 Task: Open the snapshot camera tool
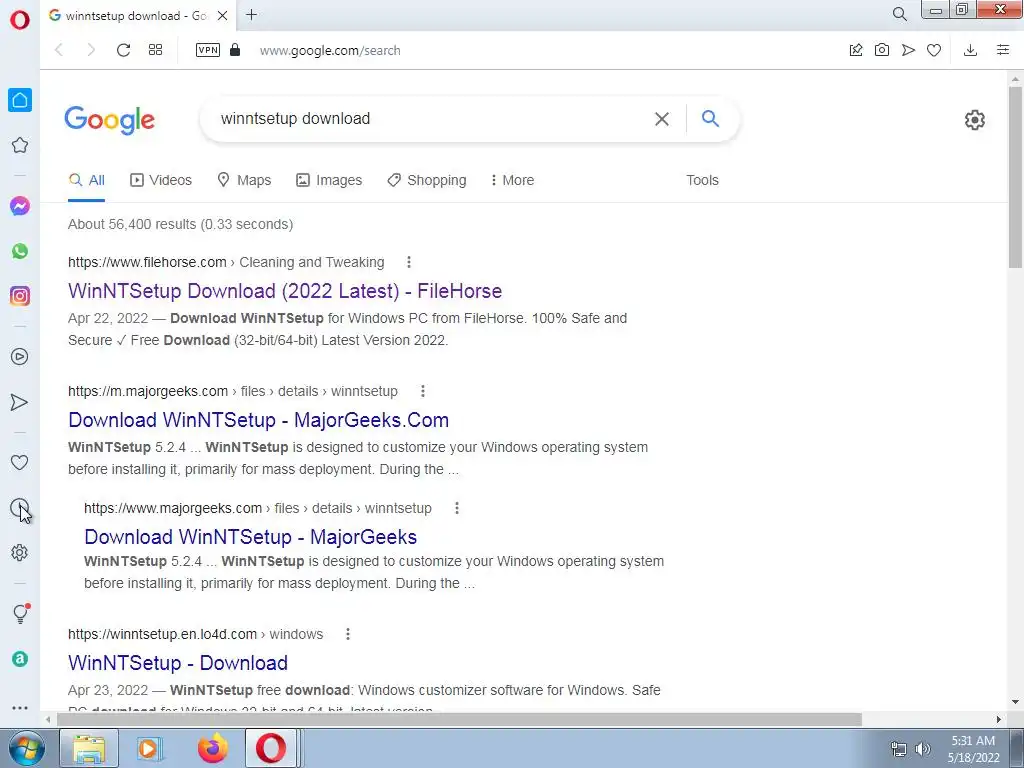click(x=882, y=50)
